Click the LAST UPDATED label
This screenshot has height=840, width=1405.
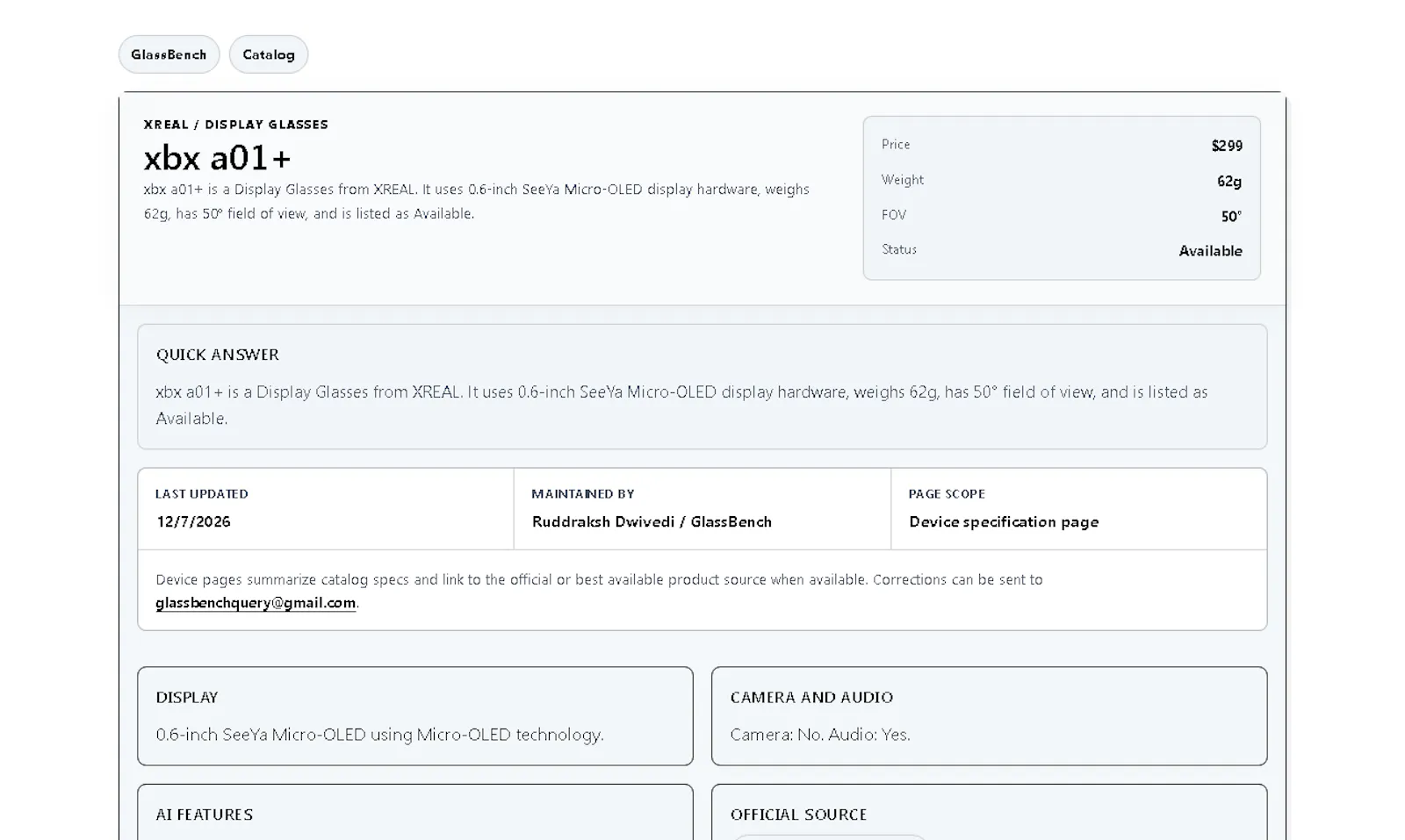(x=202, y=494)
